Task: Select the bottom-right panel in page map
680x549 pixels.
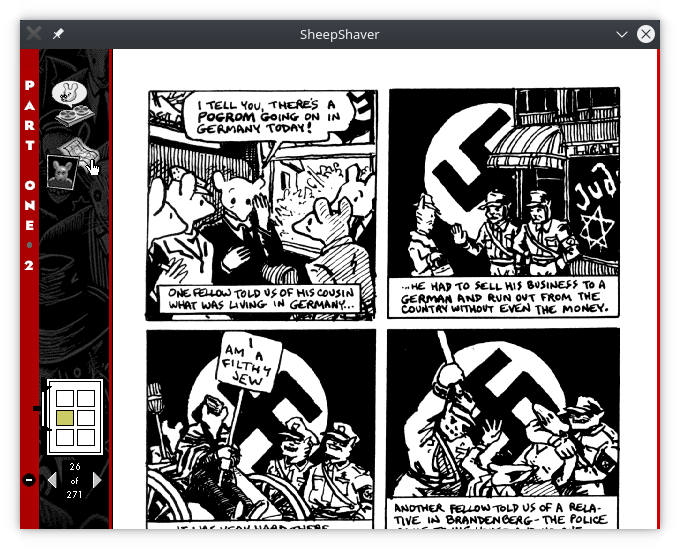Action: pos(86,437)
